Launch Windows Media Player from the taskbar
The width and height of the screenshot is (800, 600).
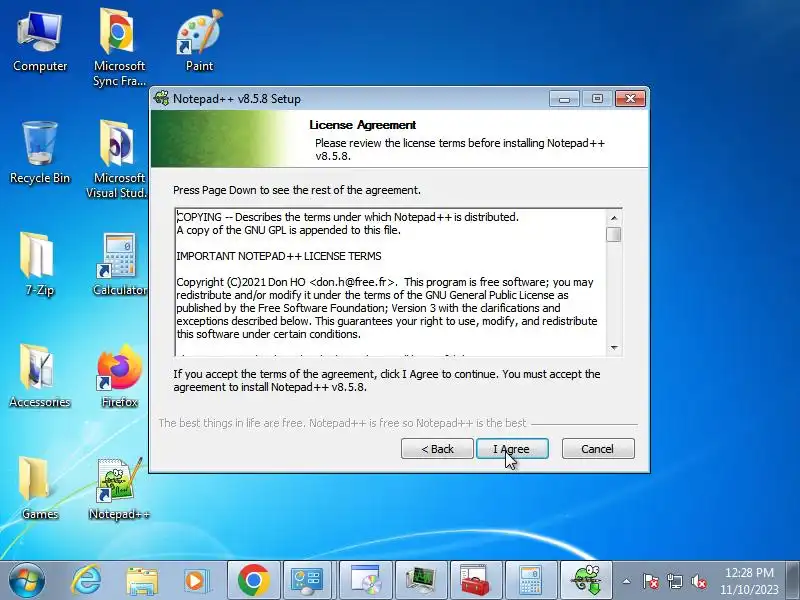[x=195, y=581]
